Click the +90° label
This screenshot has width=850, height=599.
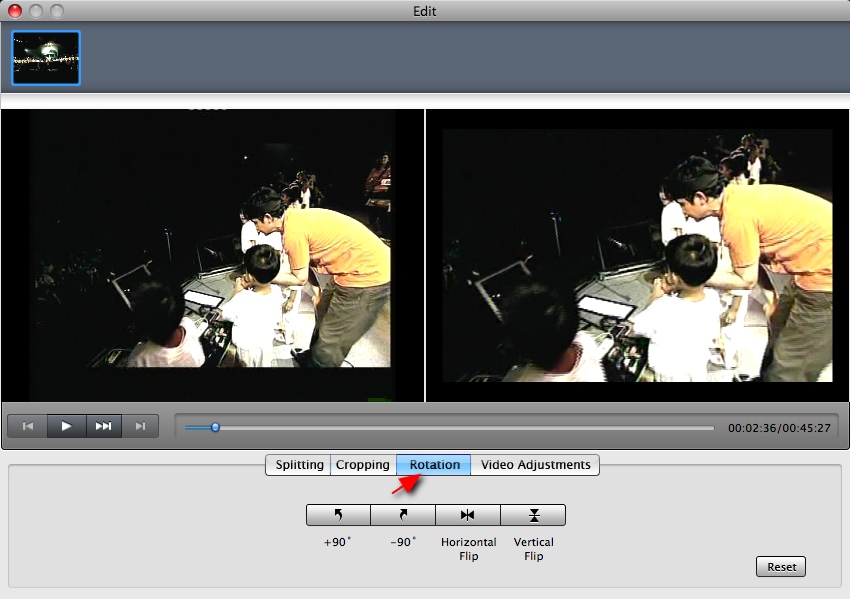click(x=337, y=542)
